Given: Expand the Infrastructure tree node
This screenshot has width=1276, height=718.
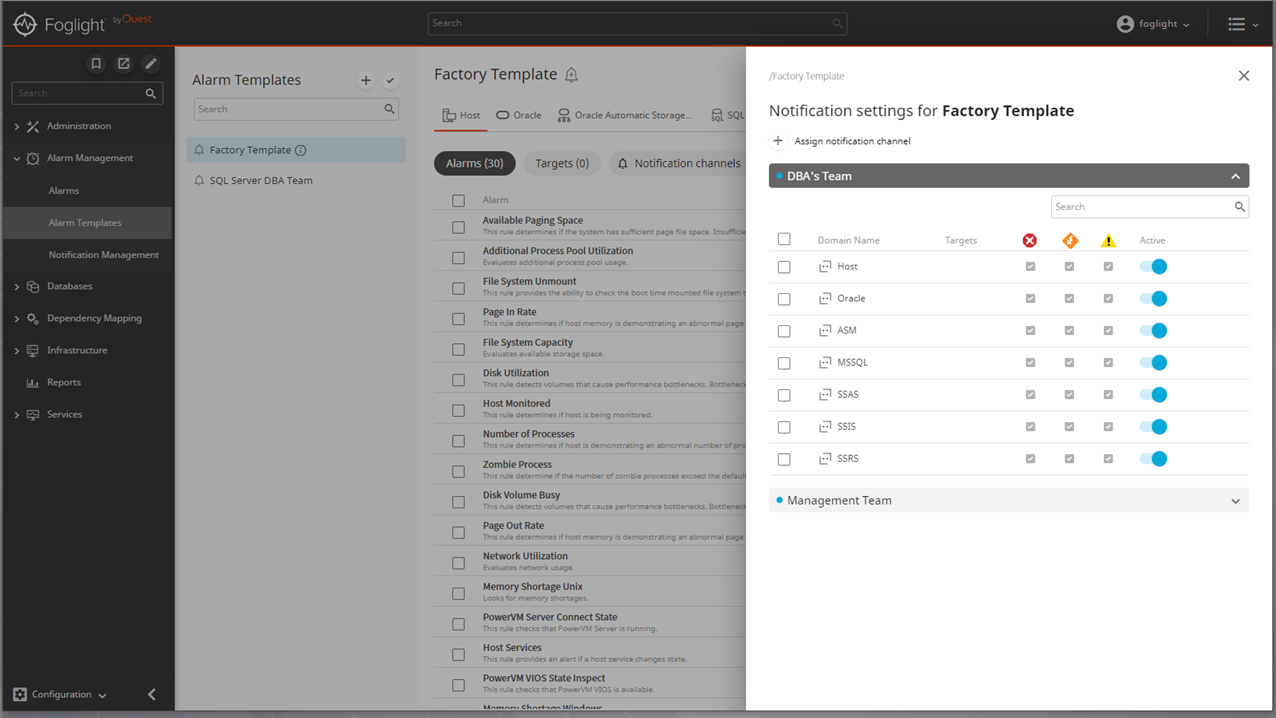Looking at the screenshot, I should click(x=16, y=350).
